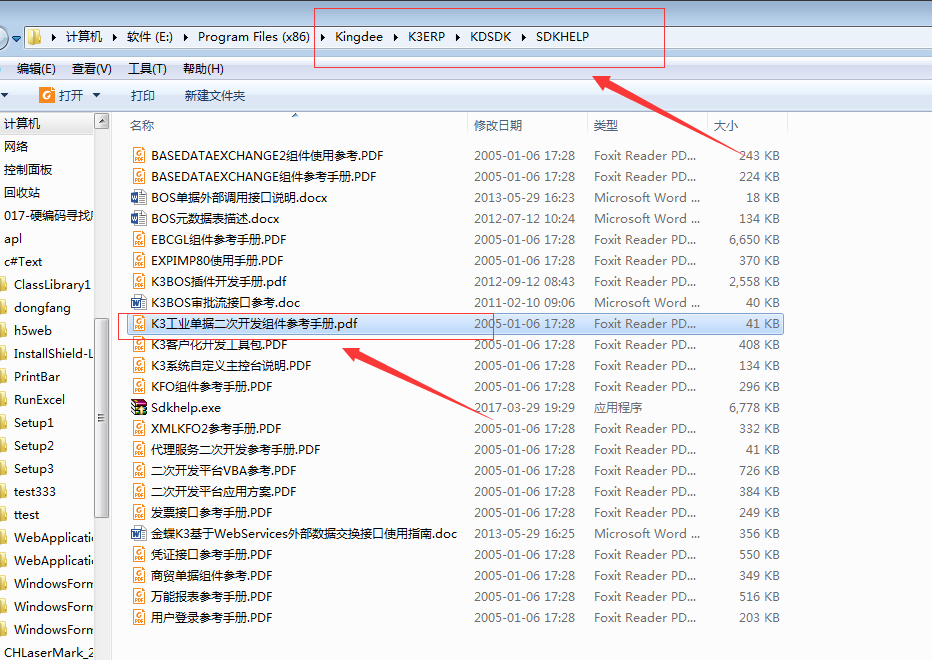Screen dimensions: 932x660
Task: Click the Word icon of BOS元数据表描述.docx
Action: click(x=138, y=219)
